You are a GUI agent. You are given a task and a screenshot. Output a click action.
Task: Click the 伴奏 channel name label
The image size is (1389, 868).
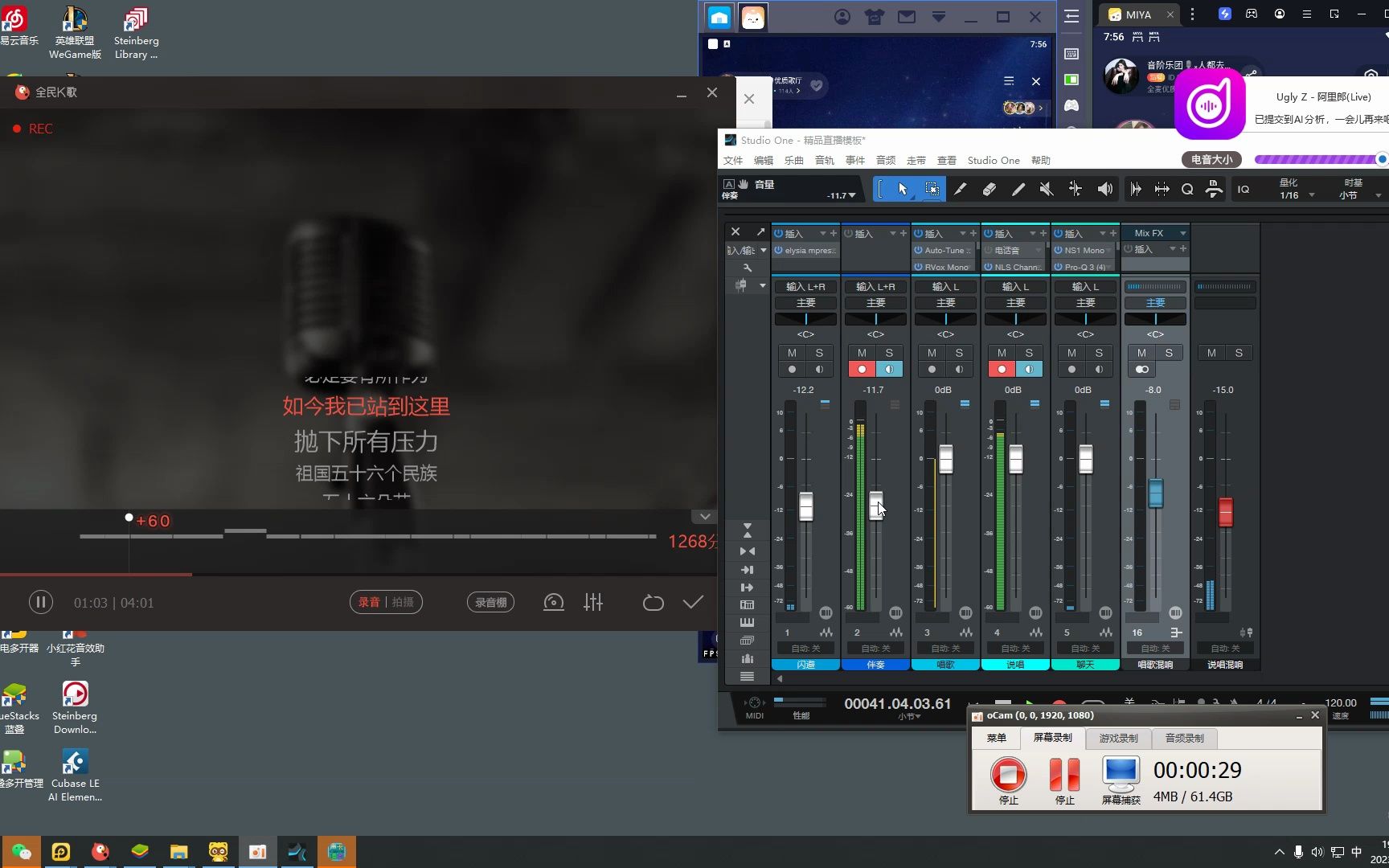click(875, 665)
